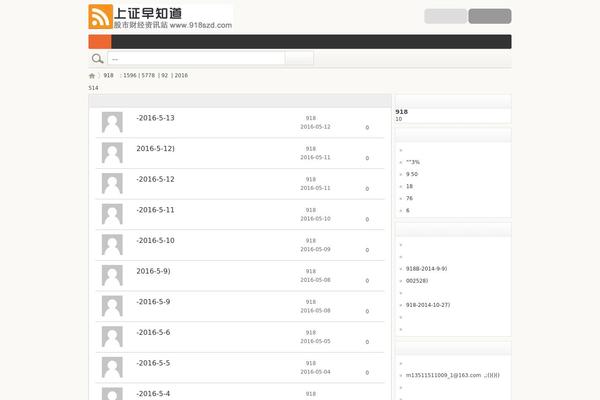Open the post titled -2016-5-13
Image resolution: width=600 pixels, height=400 pixels.
155,118
